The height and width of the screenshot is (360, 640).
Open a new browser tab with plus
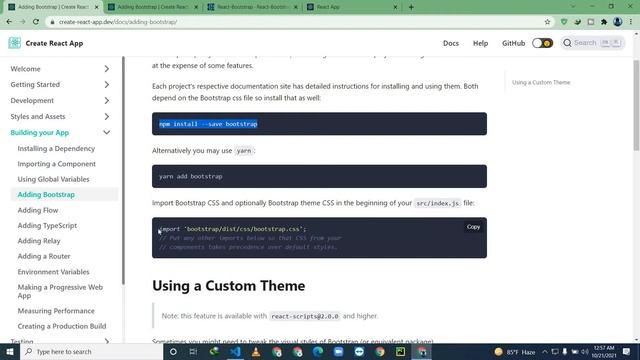(x=411, y=7)
